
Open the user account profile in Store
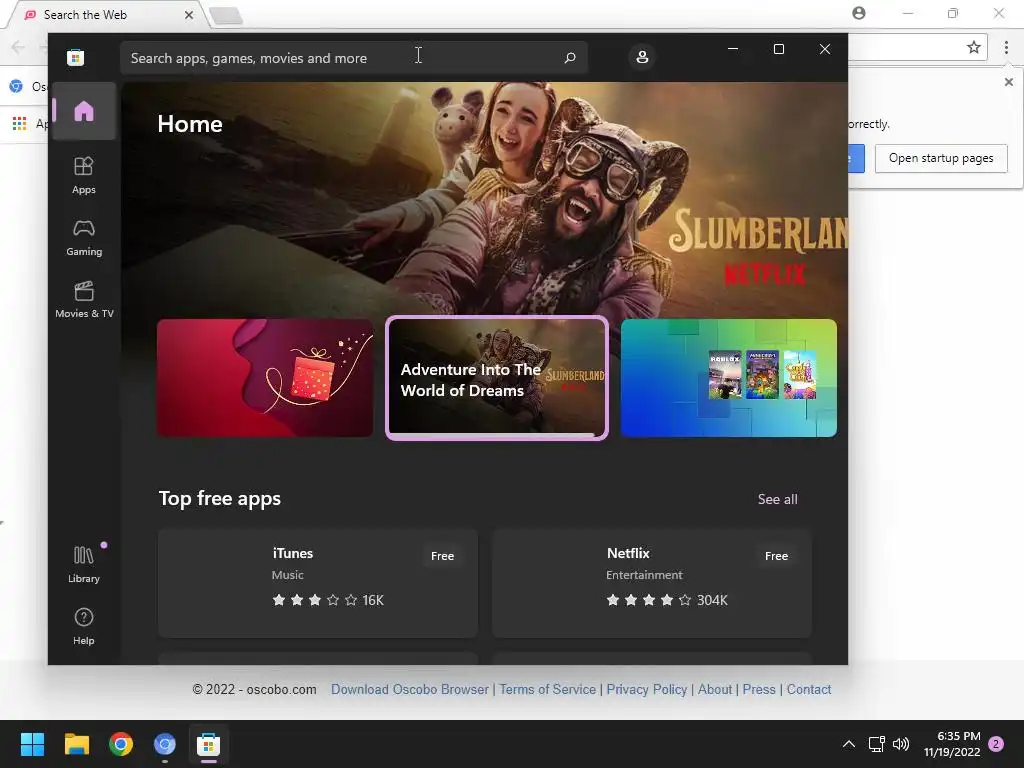pyautogui.click(x=642, y=57)
